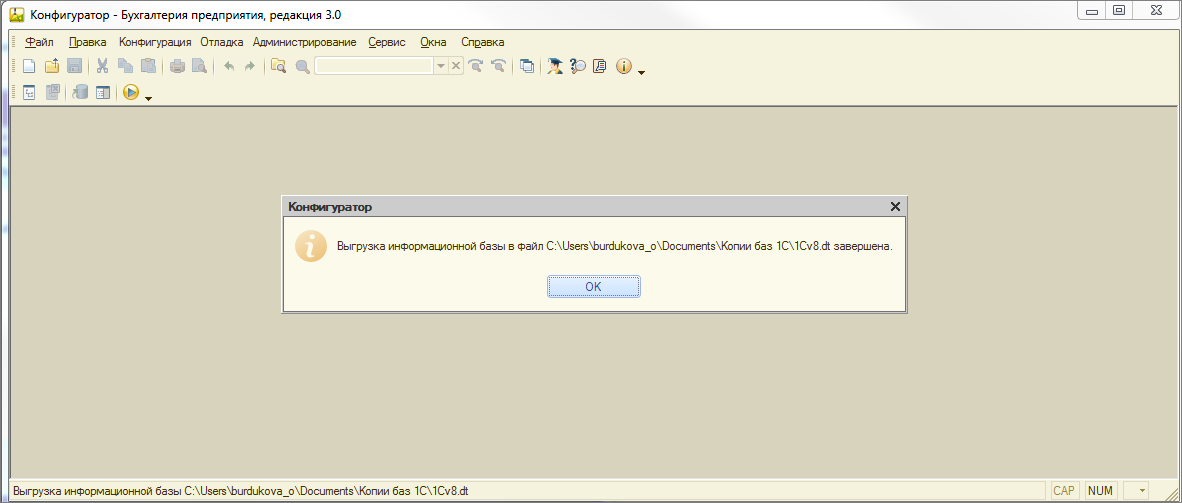1182x503 pixels.
Task: Click the Paste clipboard icon
Action: pos(148,66)
